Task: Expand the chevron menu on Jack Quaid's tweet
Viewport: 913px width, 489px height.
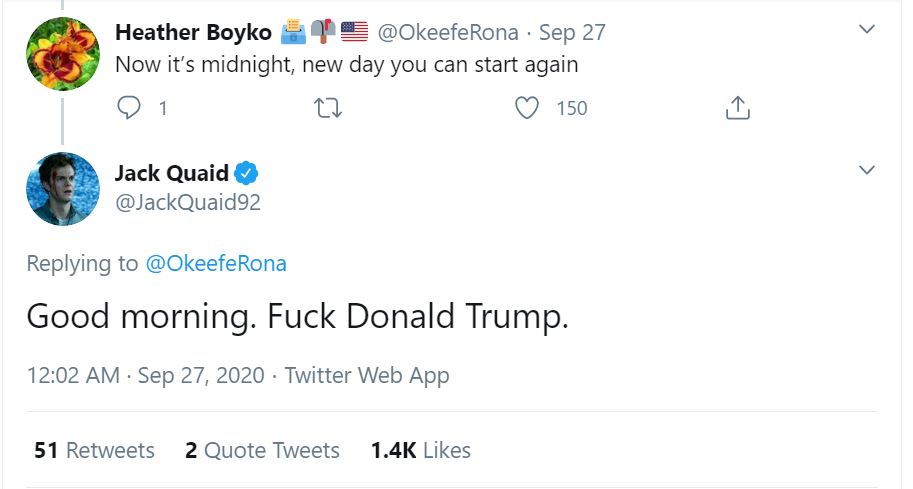Action: pos(867,170)
